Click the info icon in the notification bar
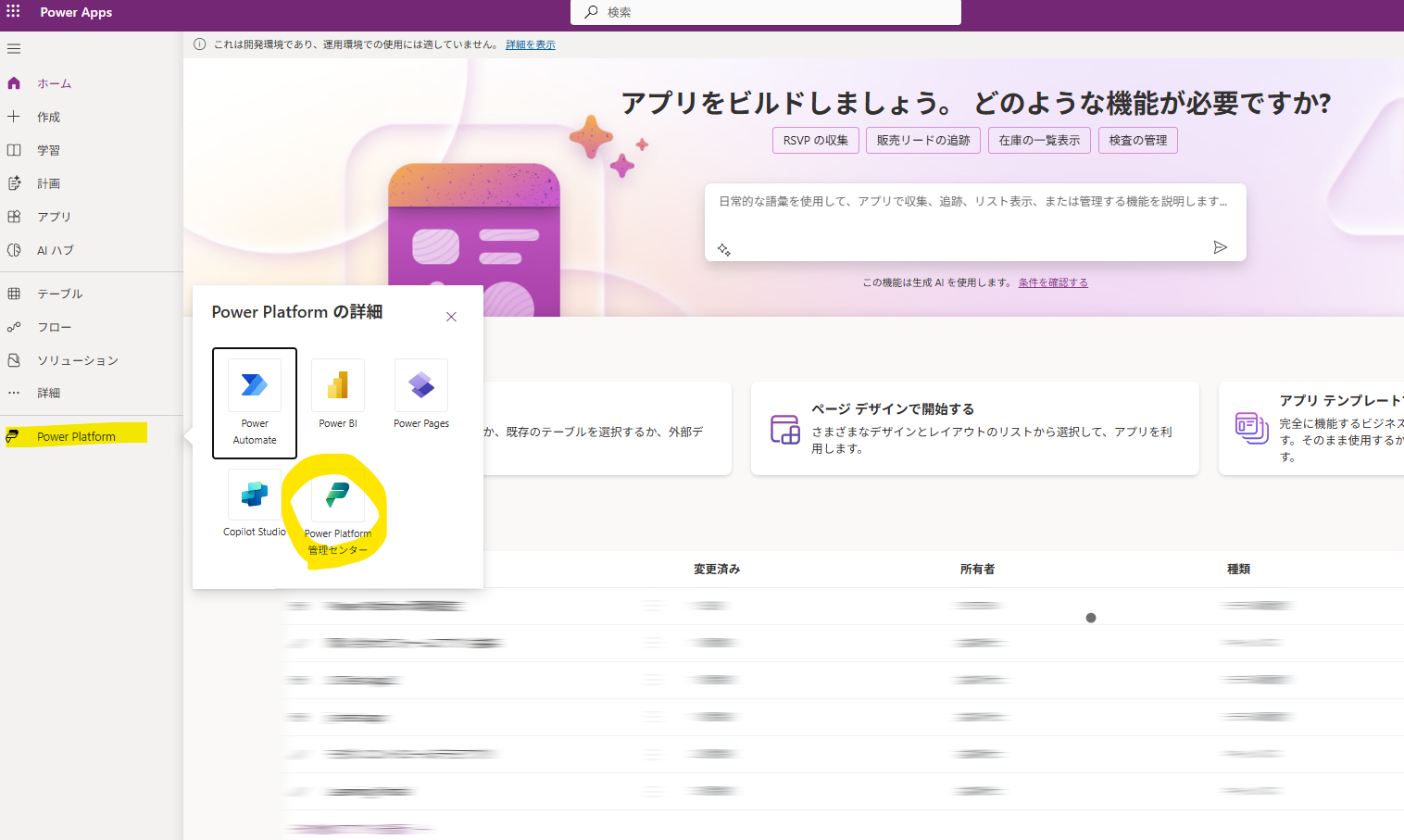This screenshot has width=1404, height=840. tap(199, 44)
